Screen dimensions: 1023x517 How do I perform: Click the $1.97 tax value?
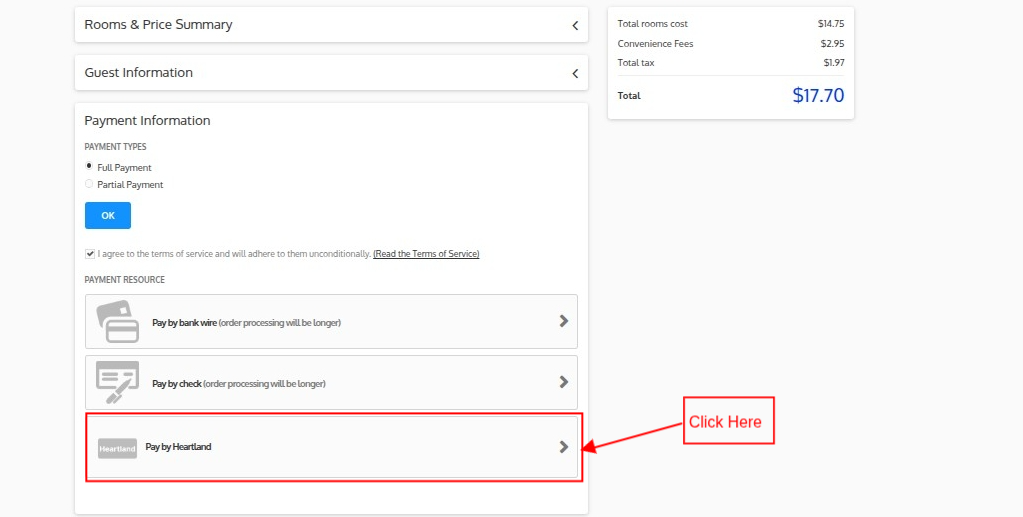pyautogui.click(x=834, y=63)
